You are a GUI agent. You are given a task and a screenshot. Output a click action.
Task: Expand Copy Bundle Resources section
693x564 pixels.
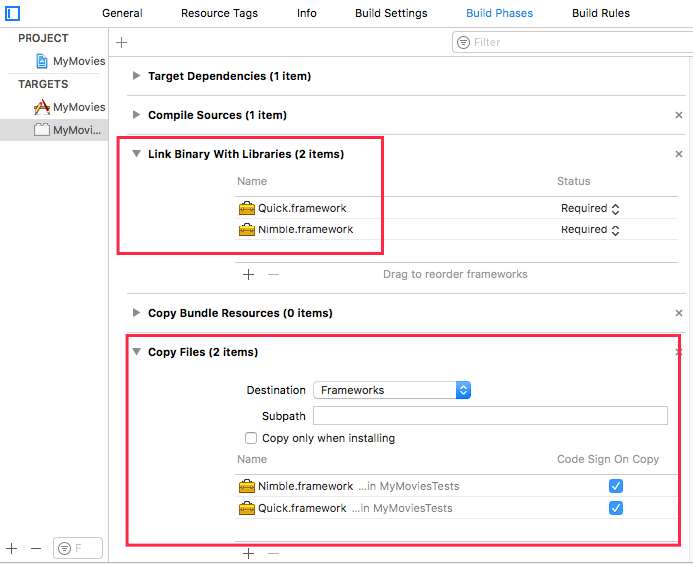[x=136, y=313]
